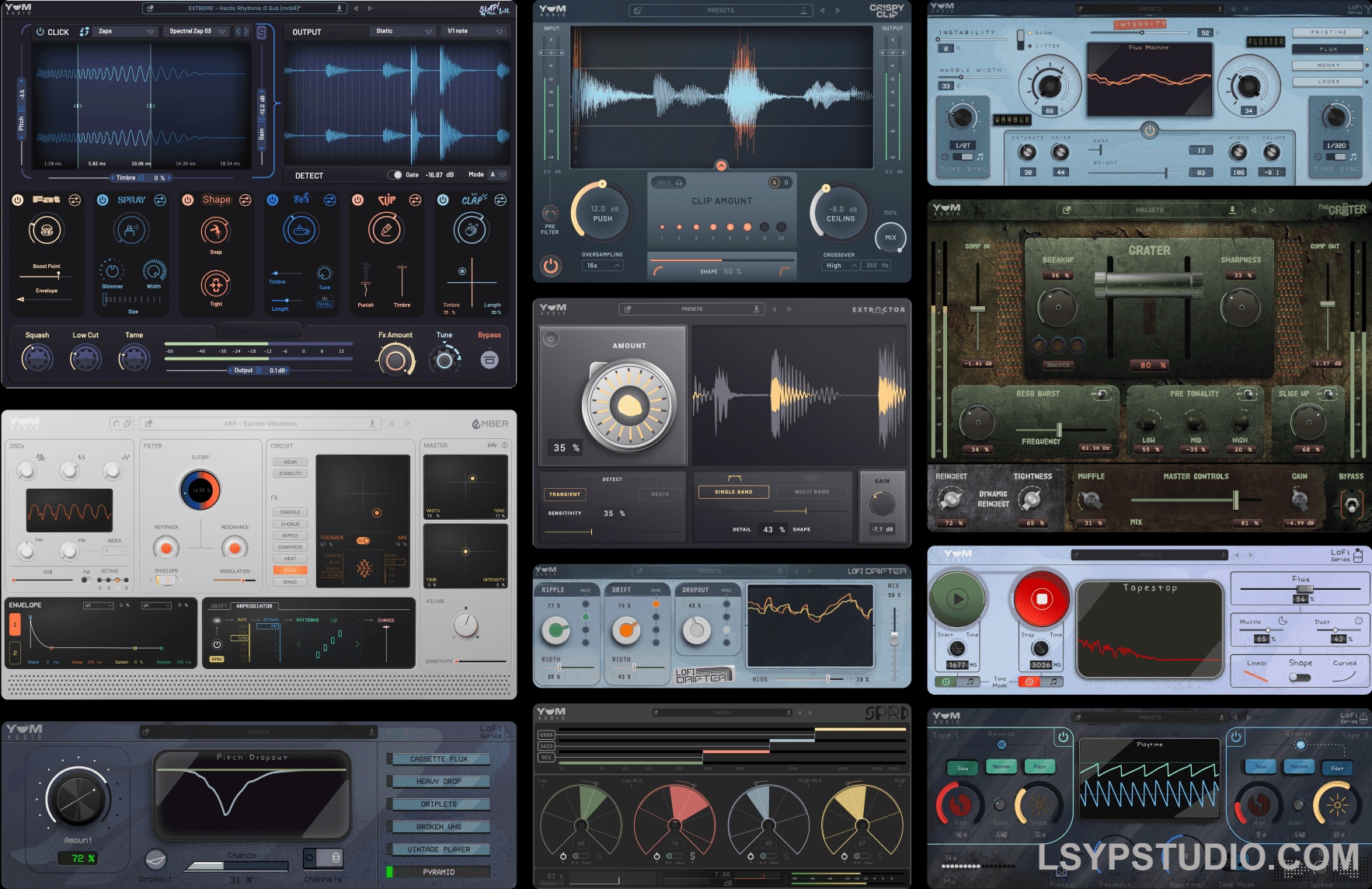
Task: Toggle the Gate detect switch in Slap
Action: tap(396, 175)
